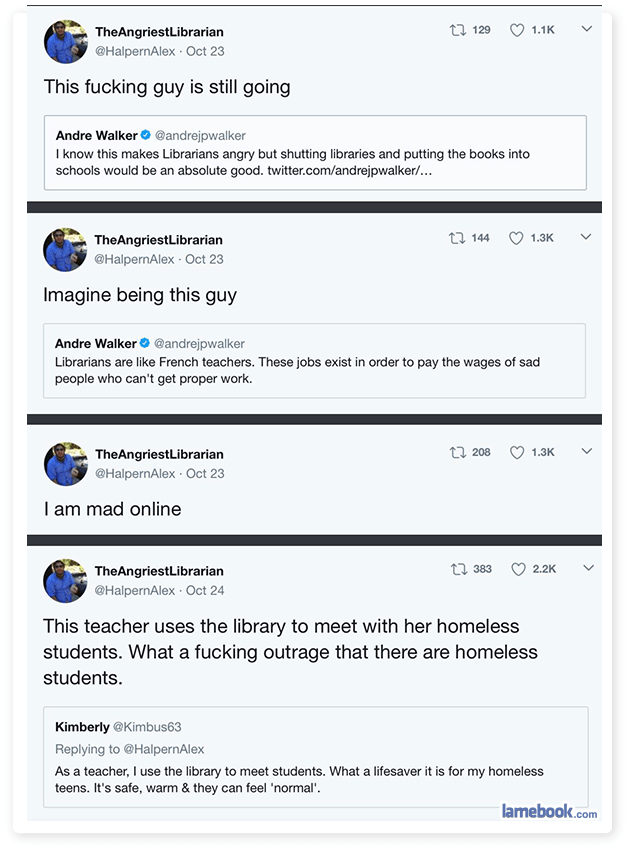Image resolution: width=630 pixels, height=851 pixels.
Task: Open options chevron on 'still going' tweet
Action: (587, 29)
